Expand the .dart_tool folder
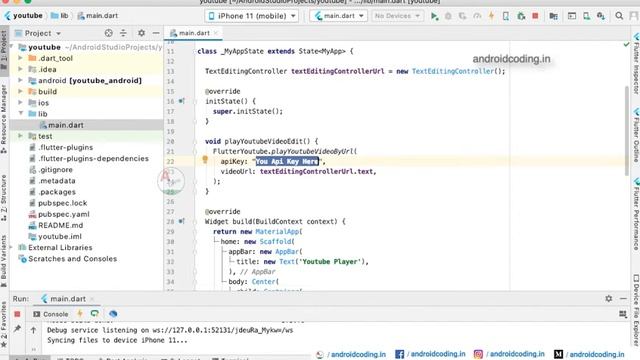This screenshot has width=640, height=360. (x=20, y=58)
